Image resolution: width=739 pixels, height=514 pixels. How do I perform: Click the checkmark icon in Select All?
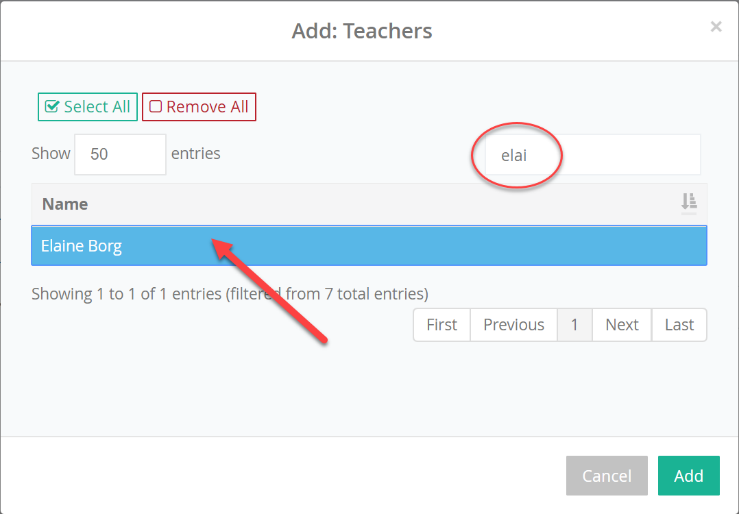point(51,106)
